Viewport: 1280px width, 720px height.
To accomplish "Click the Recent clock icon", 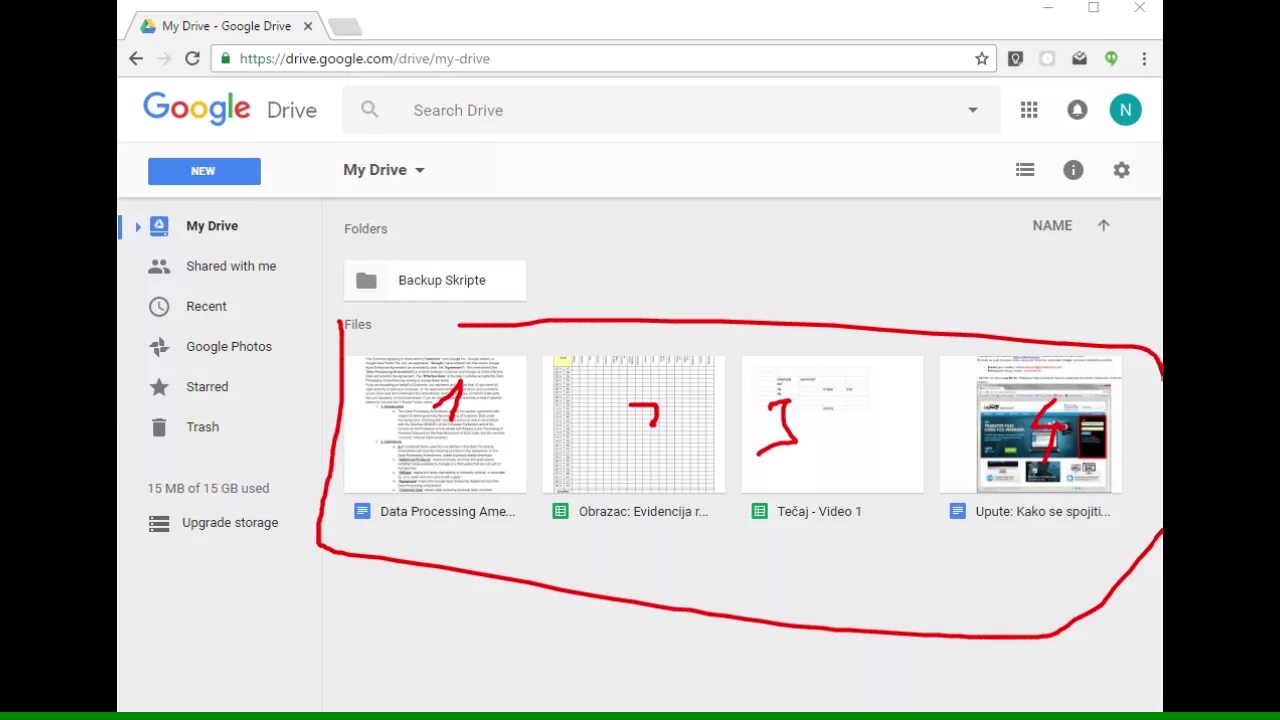I will 159,307.
